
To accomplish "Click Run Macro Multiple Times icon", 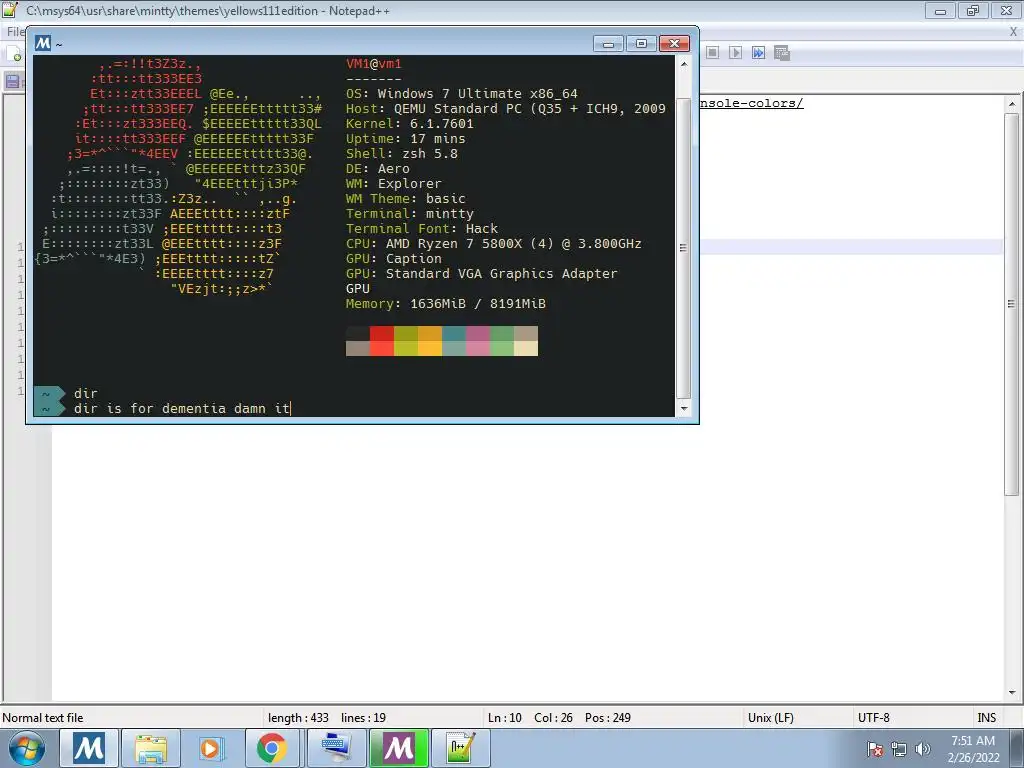I will tap(758, 53).
